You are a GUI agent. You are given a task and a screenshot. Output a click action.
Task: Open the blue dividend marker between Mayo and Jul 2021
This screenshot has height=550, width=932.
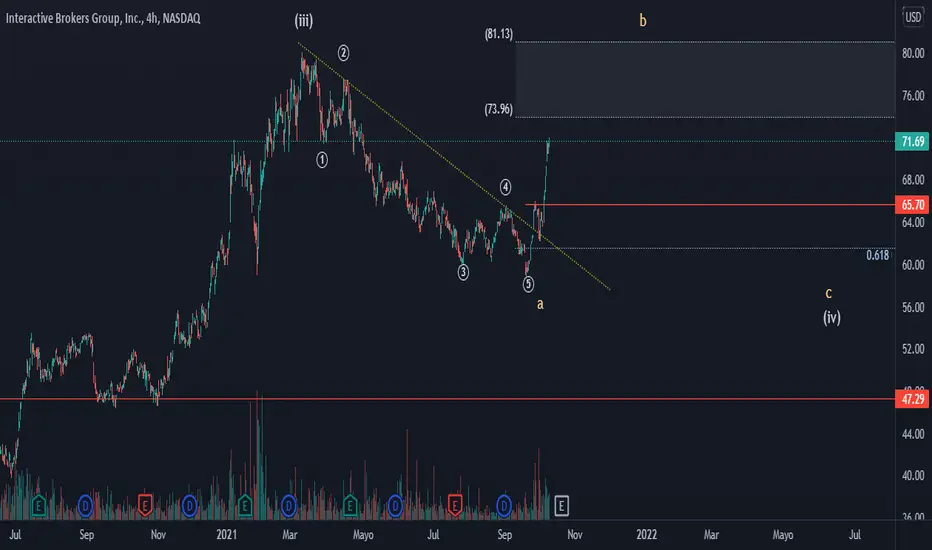pyautogui.click(x=395, y=506)
